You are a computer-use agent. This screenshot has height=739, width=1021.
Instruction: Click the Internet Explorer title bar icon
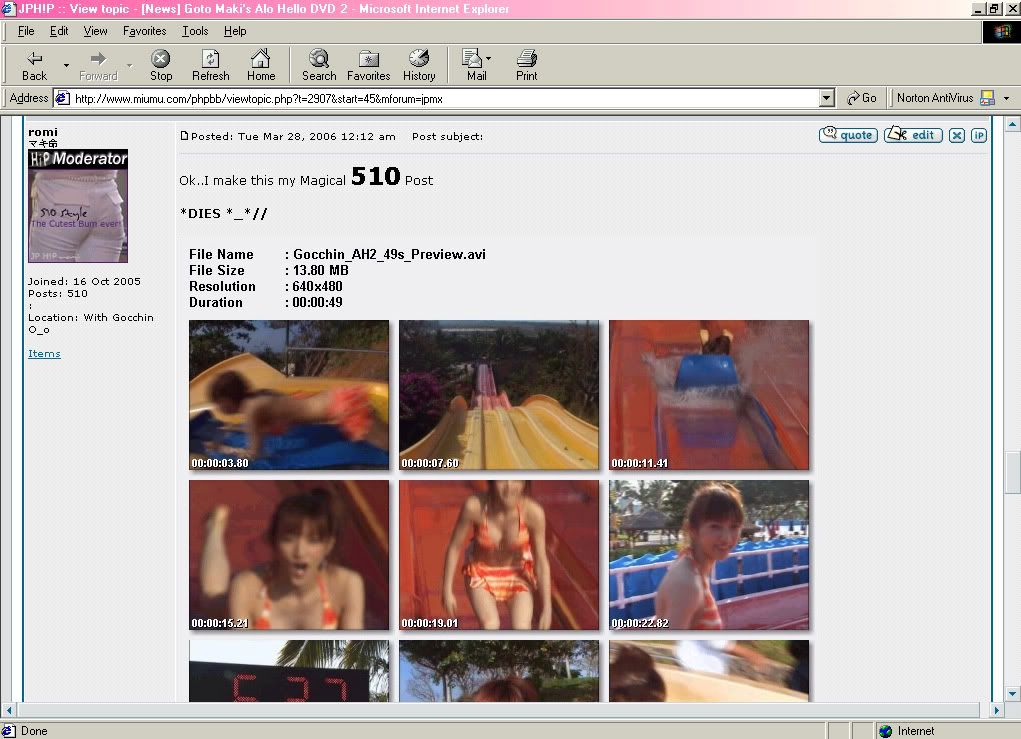8,8
